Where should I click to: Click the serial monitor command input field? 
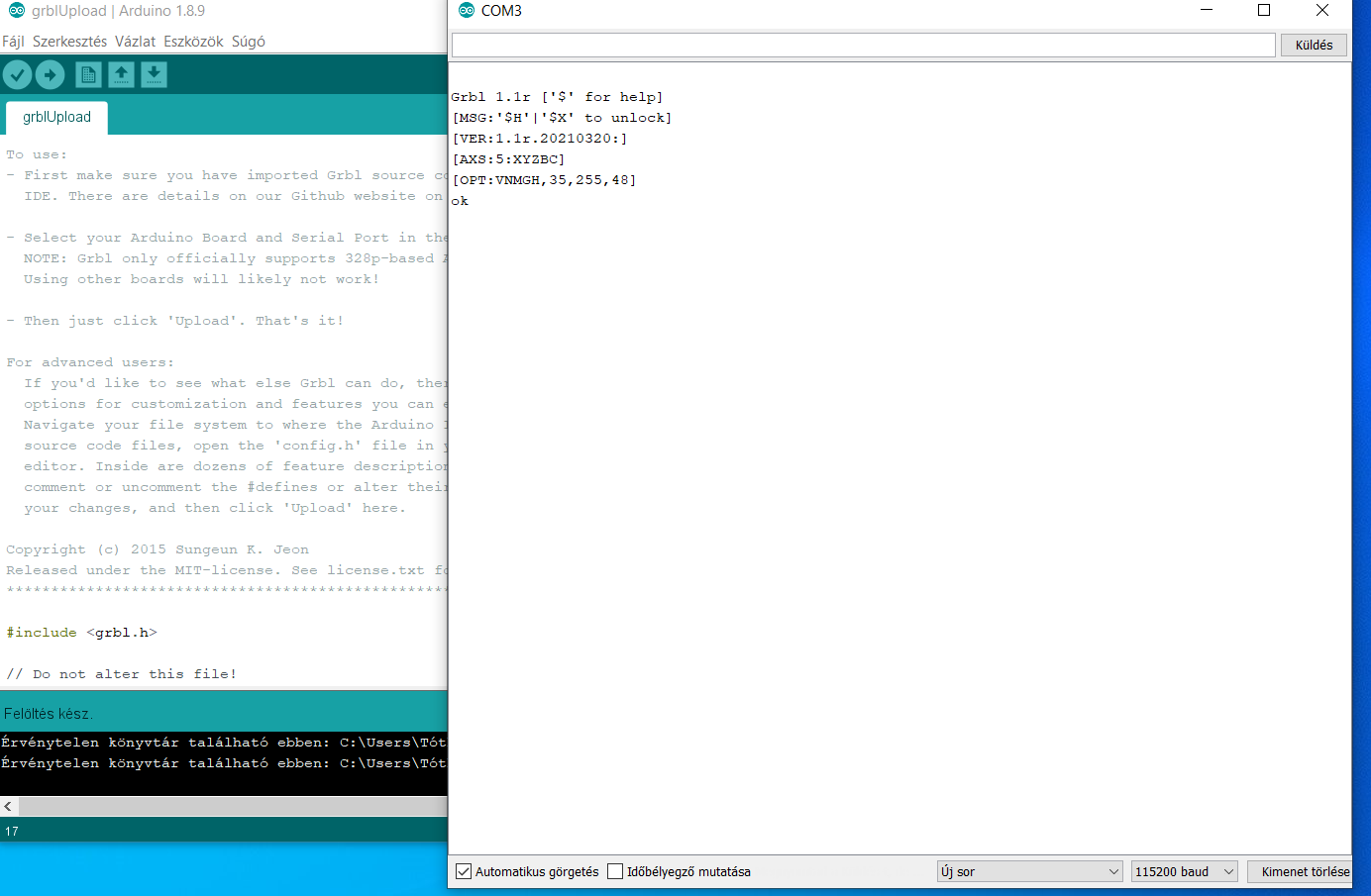864,45
